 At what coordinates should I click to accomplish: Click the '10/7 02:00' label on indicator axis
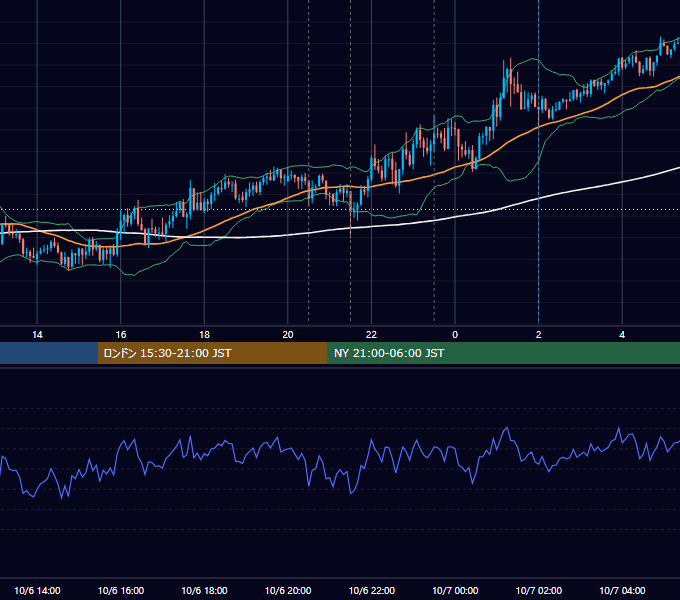tap(539, 590)
